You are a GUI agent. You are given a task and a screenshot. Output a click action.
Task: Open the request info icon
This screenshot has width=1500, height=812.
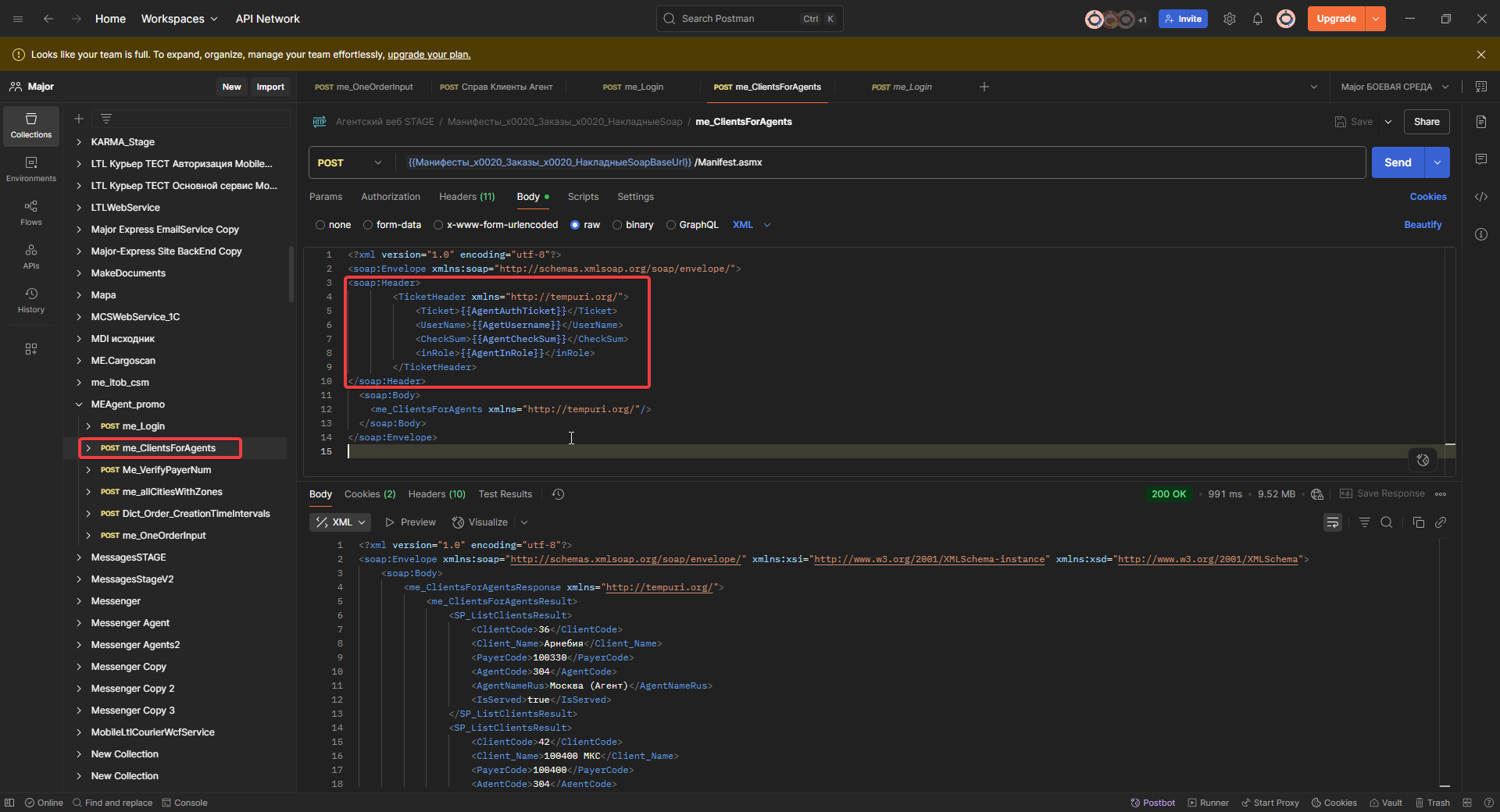pyautogui.click(x=1481, y=234)
